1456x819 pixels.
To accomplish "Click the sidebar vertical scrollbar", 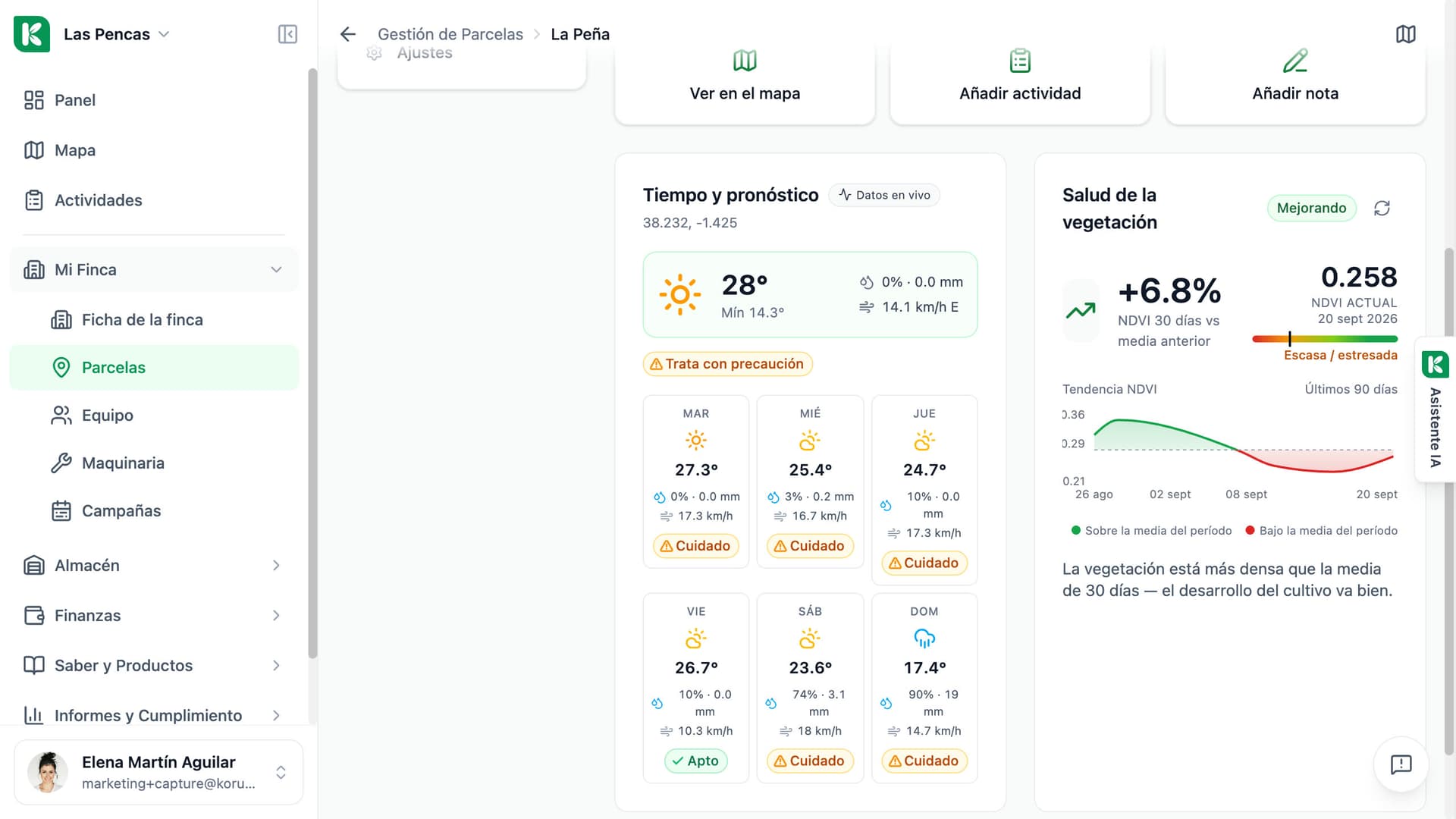I will (x=312, y=364).
